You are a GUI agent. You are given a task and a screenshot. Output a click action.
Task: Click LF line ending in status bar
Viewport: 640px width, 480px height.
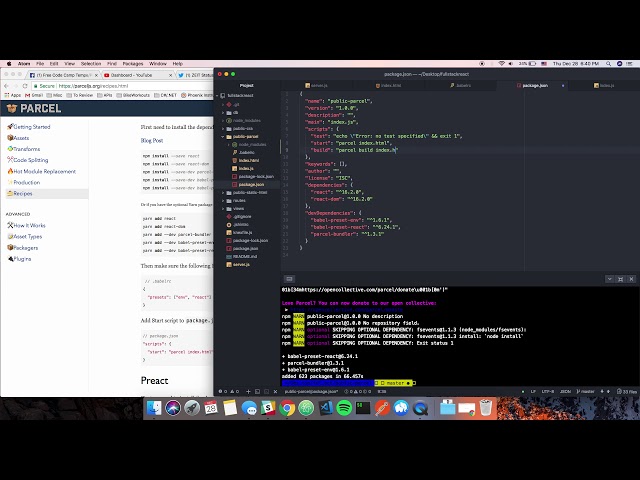[533, 391]
